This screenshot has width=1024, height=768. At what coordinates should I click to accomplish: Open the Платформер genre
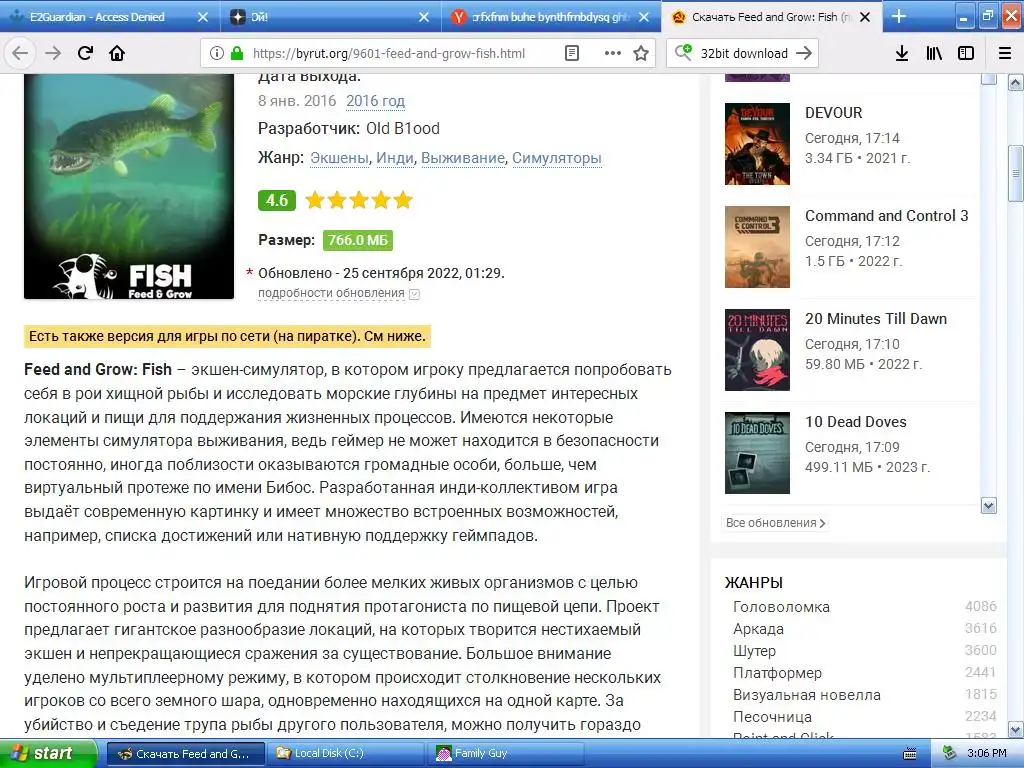point(777,673)
